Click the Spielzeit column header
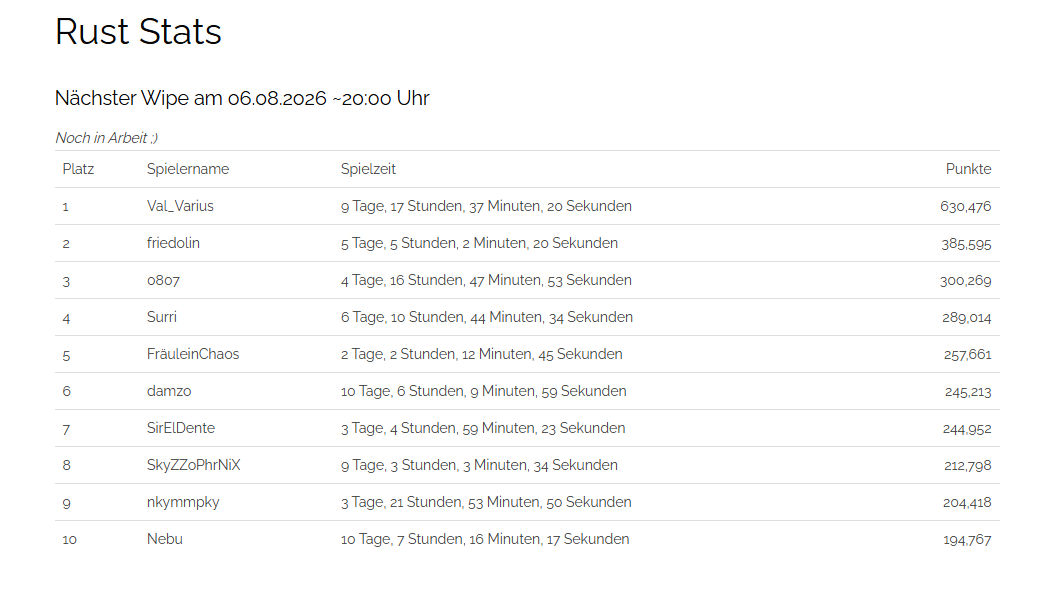1063x603 pixels. (368, 169)
